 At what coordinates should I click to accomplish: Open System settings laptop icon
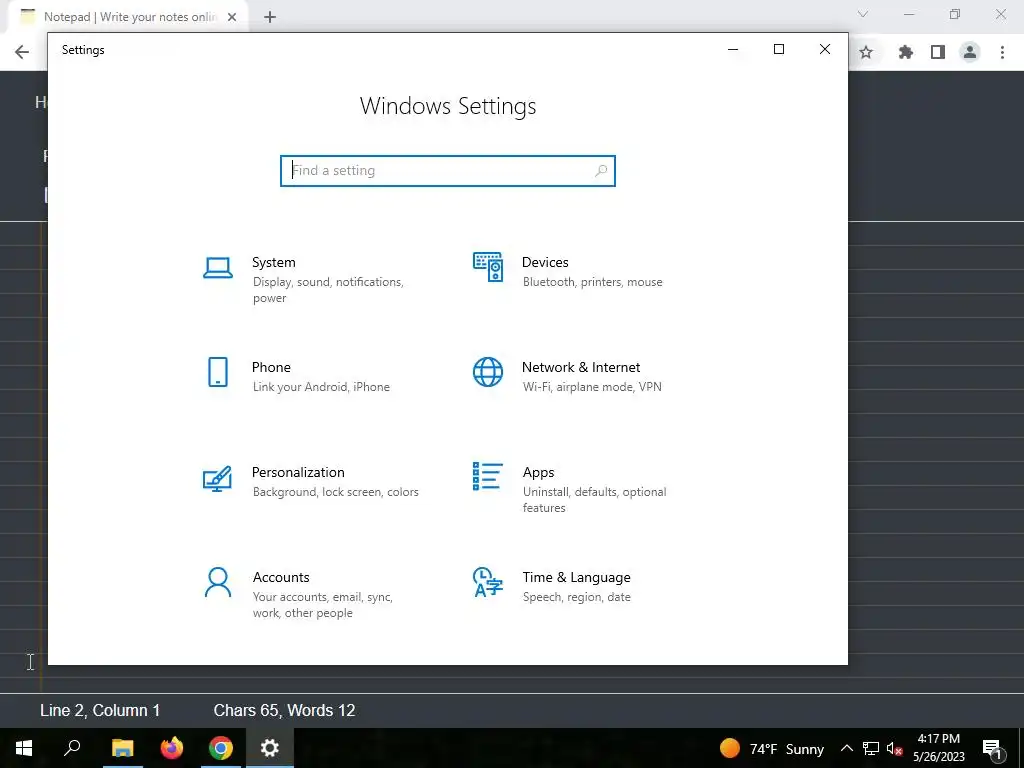click(217, 268)
